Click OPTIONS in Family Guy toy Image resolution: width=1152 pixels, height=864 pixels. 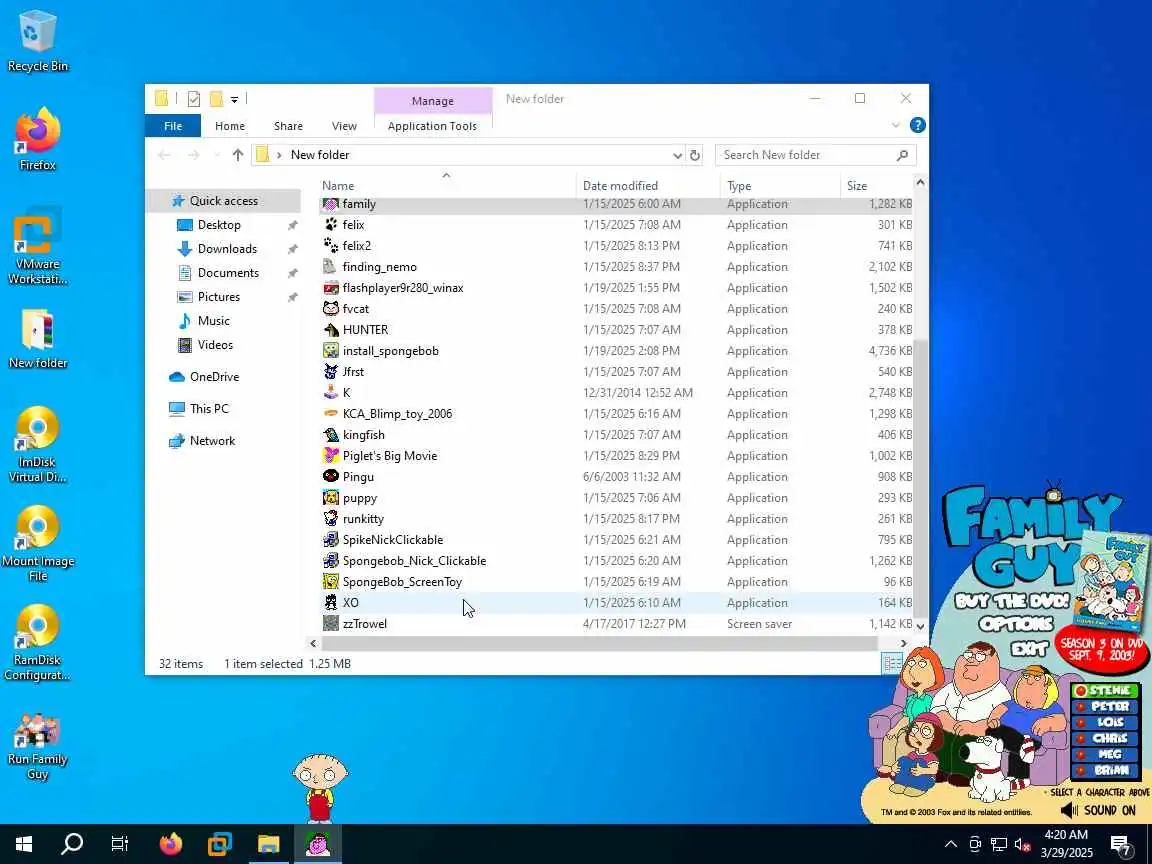[x=1015, y=625]
